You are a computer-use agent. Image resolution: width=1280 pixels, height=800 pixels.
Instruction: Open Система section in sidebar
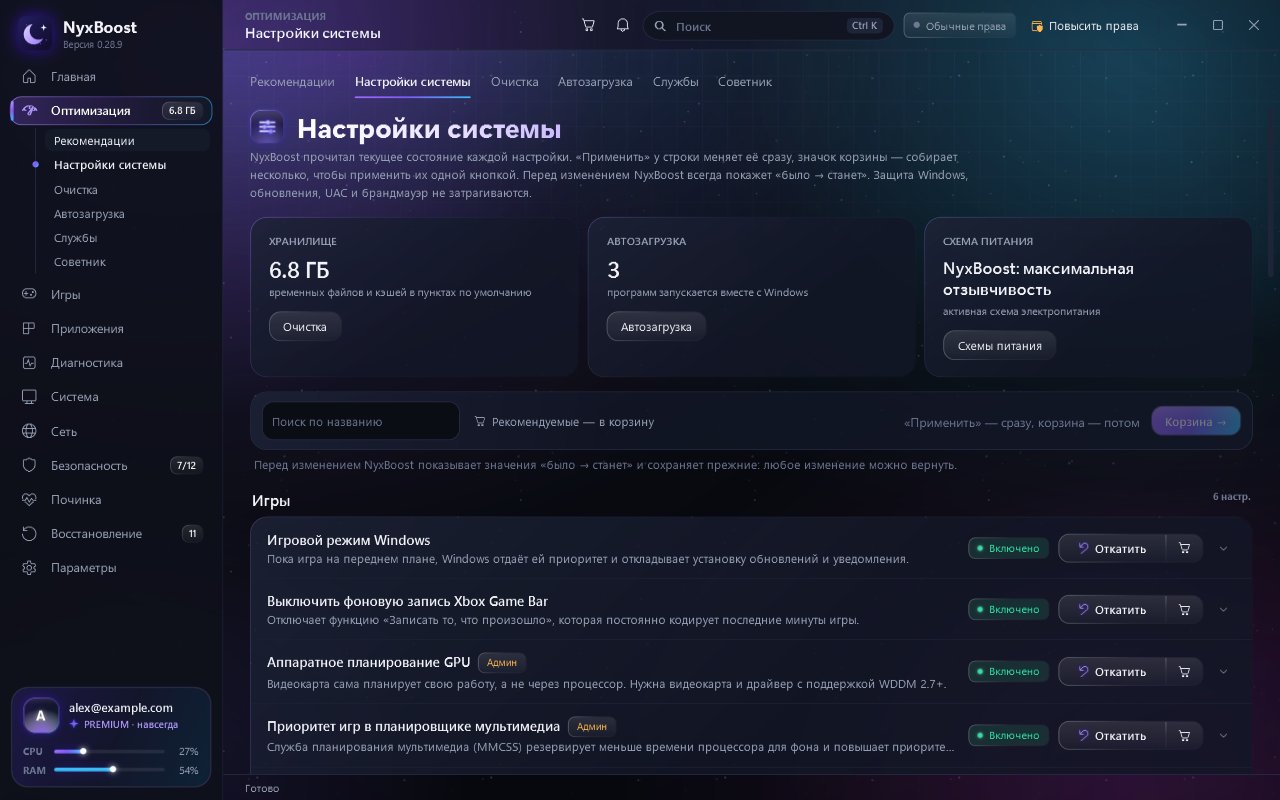[x=111, y=397]
